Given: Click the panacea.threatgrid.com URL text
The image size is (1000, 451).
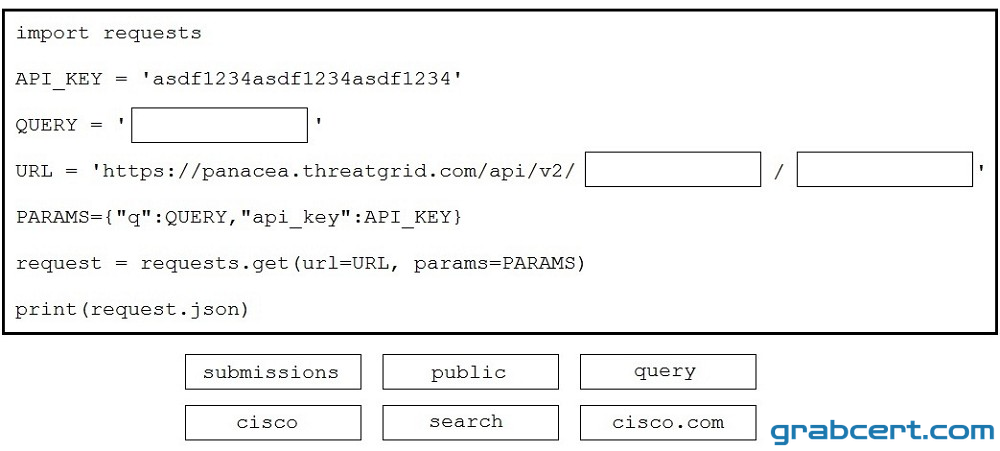Looking at the screenshot, I should point(334,171).
